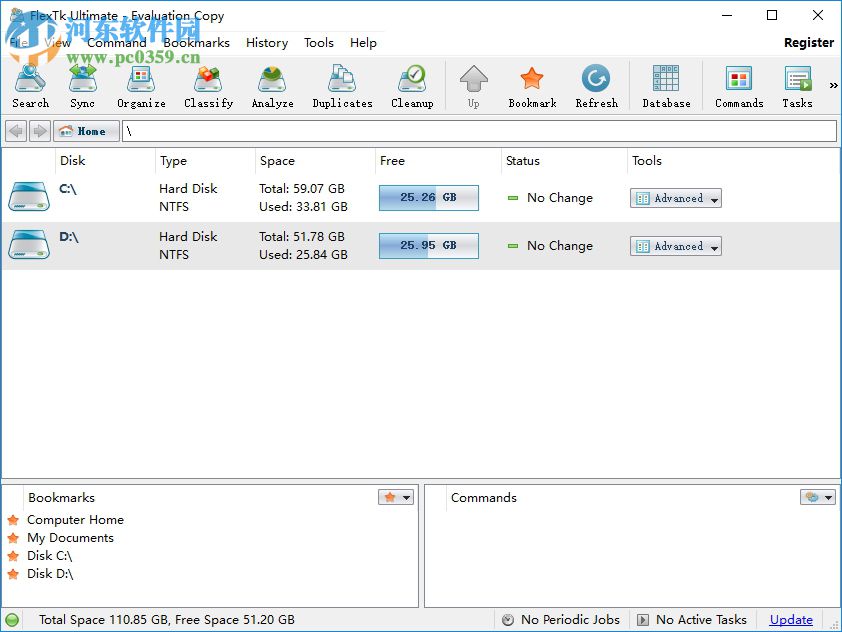Open the Bookmarks menu
The height and width of the screenshot is (632, 842).
tap(197, 42)
